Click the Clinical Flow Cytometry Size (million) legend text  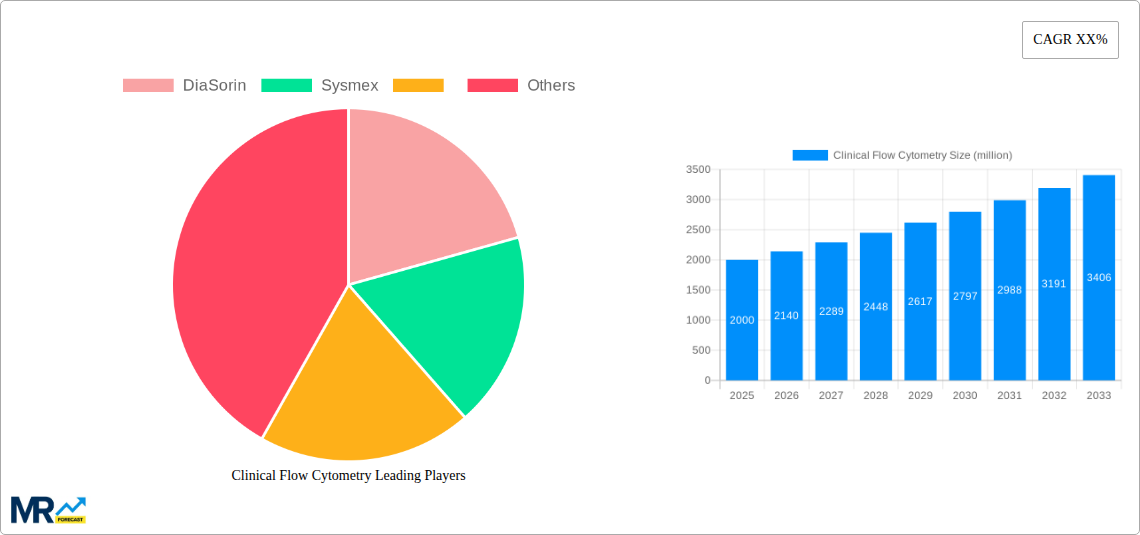click(x=923, y=155)
